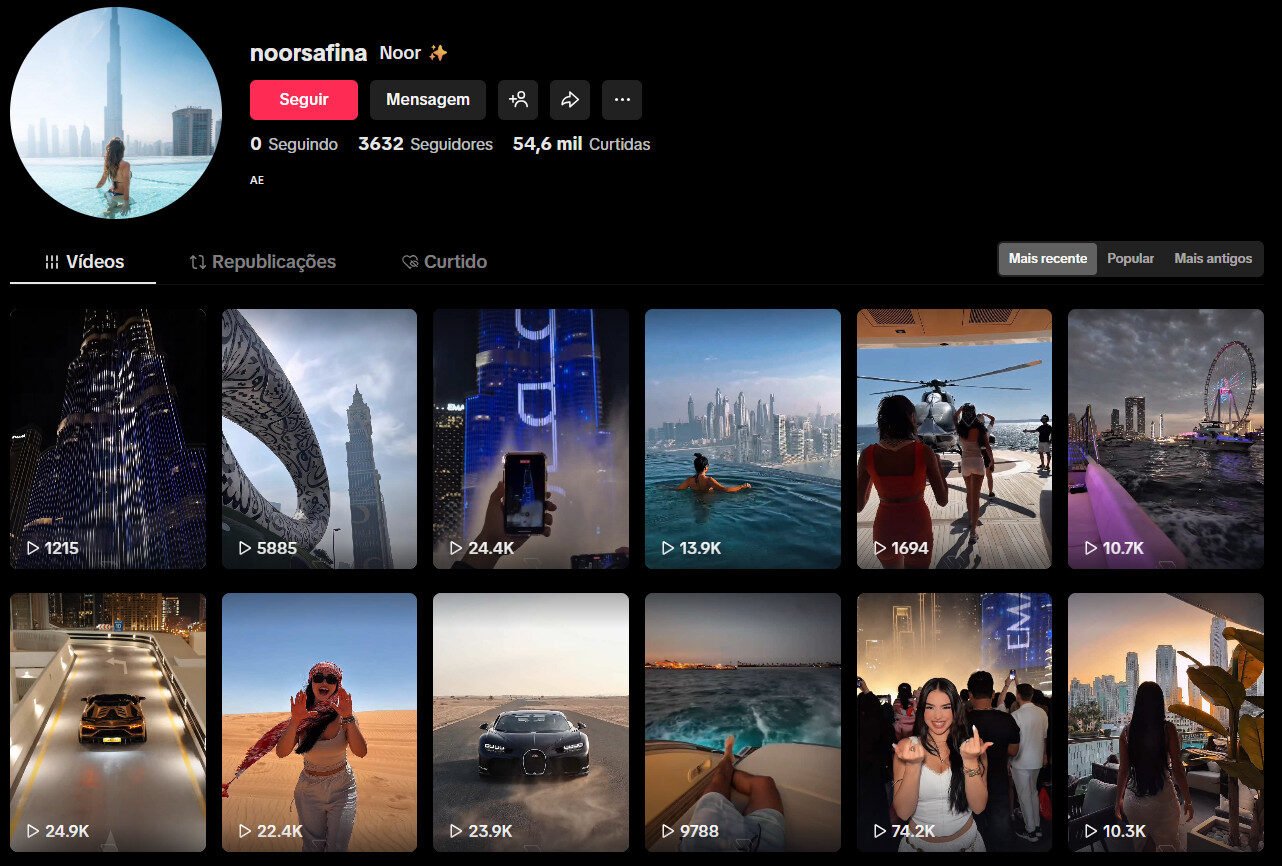
Task: Click the Seguir follow button
Action: [304, 99]
